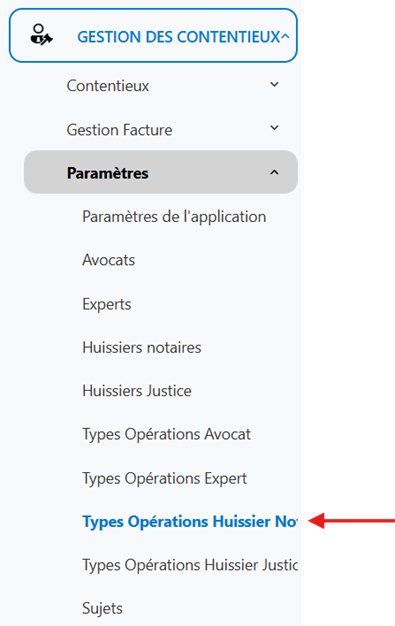Open Types Opérations Expert
This screenshot has height=626, width=395.
(165, 478)
